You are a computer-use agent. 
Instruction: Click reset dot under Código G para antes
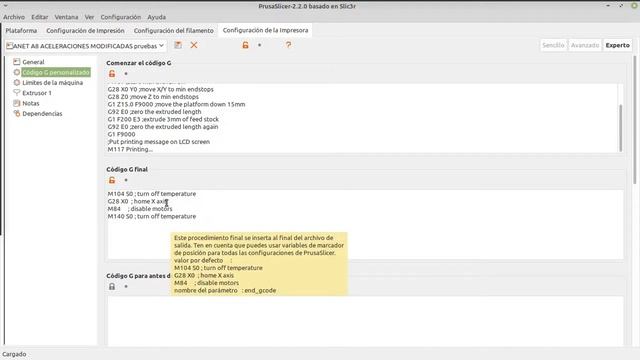coord(126,287)
